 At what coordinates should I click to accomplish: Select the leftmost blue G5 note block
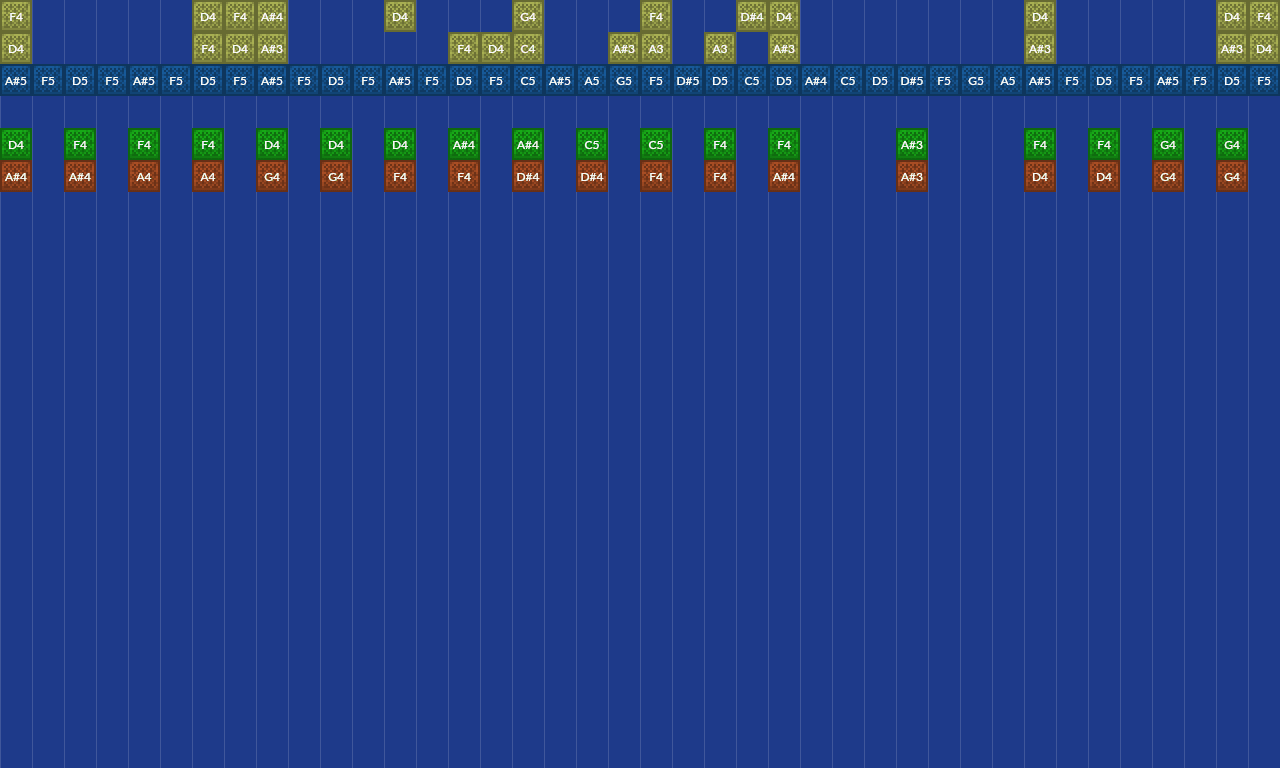(x=624, y=80)
